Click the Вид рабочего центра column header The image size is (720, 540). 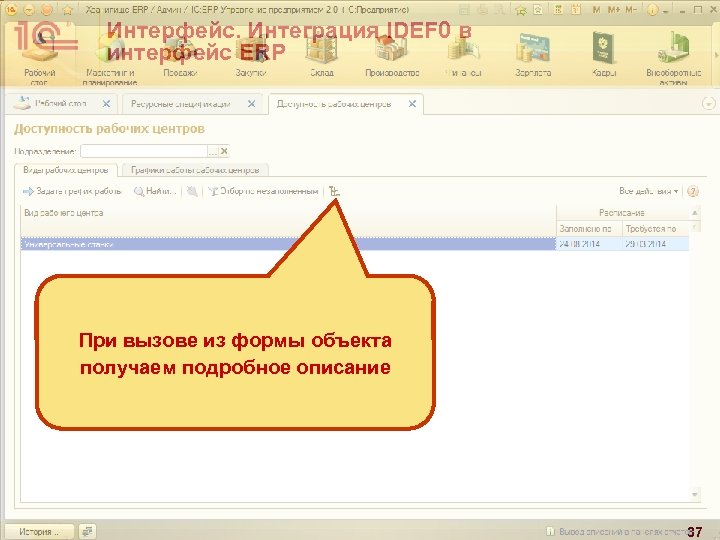288,220
